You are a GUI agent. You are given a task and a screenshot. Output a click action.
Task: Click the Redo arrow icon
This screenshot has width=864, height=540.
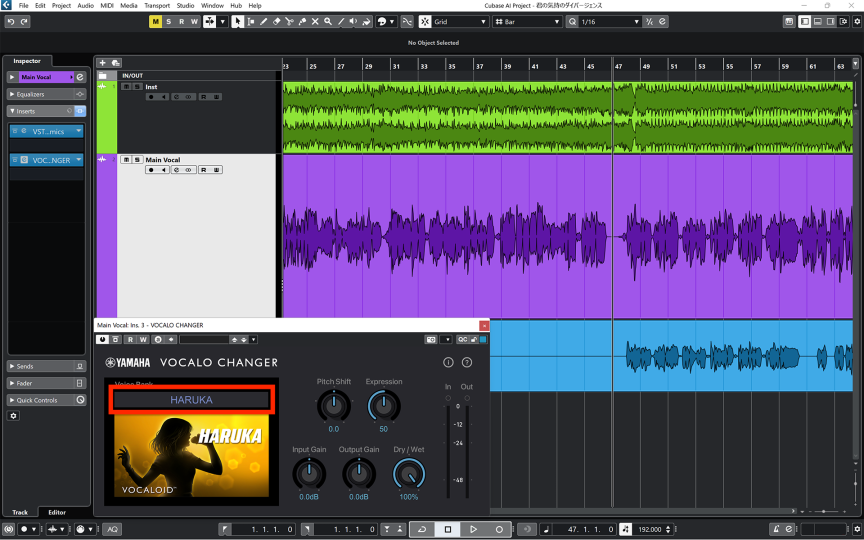24,21
